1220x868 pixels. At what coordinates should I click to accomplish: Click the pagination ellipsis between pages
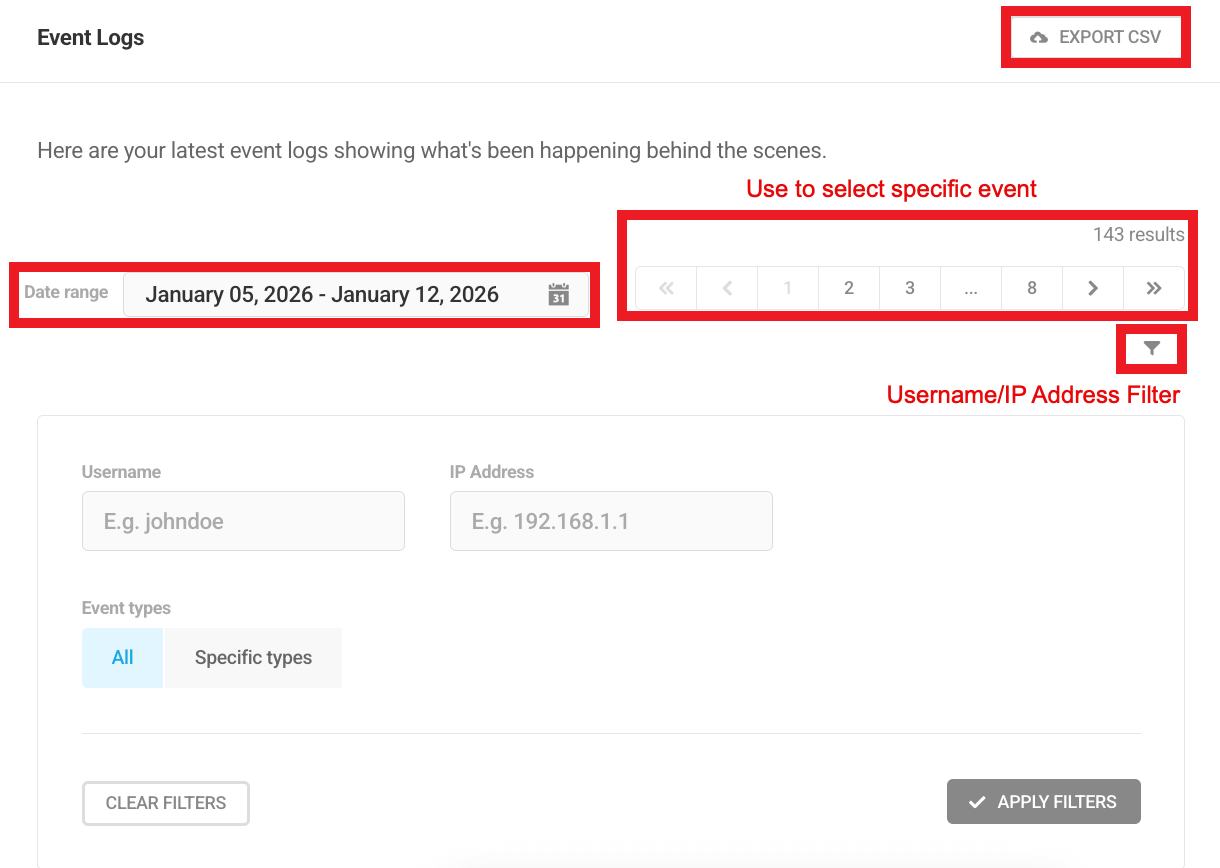tap(970, 288)
